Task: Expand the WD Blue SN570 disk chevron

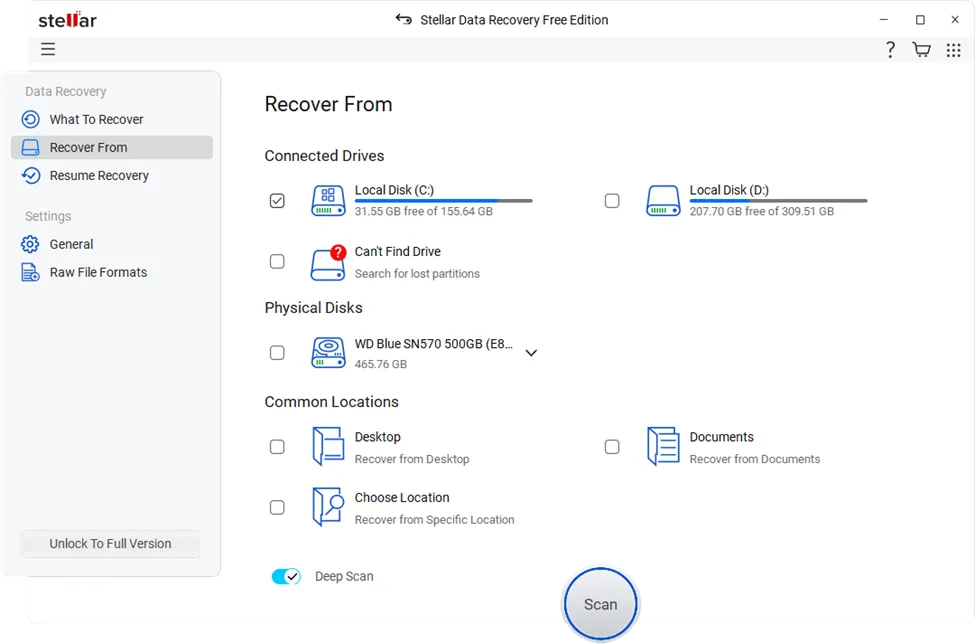Action: [x=531, y=353]
